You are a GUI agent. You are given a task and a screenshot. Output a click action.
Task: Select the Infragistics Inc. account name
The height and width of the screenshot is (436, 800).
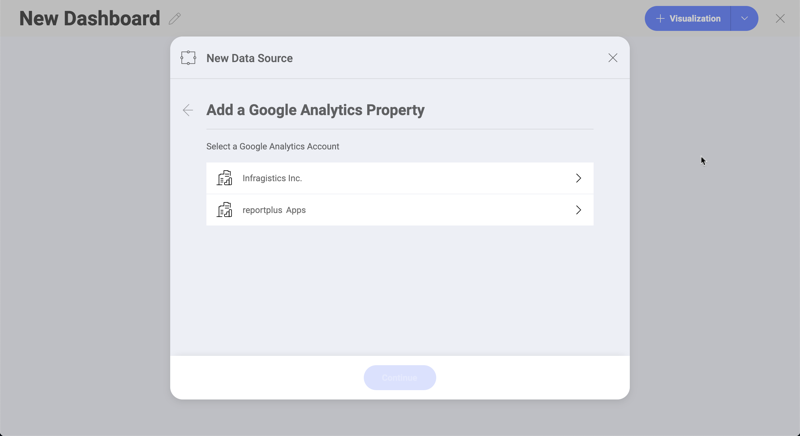(272, 178)
